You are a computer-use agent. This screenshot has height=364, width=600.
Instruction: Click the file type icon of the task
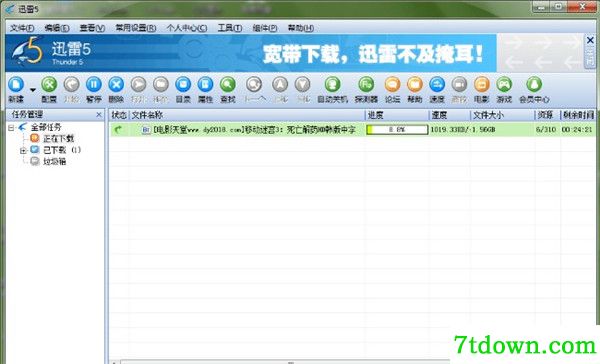tap(146, 130)
